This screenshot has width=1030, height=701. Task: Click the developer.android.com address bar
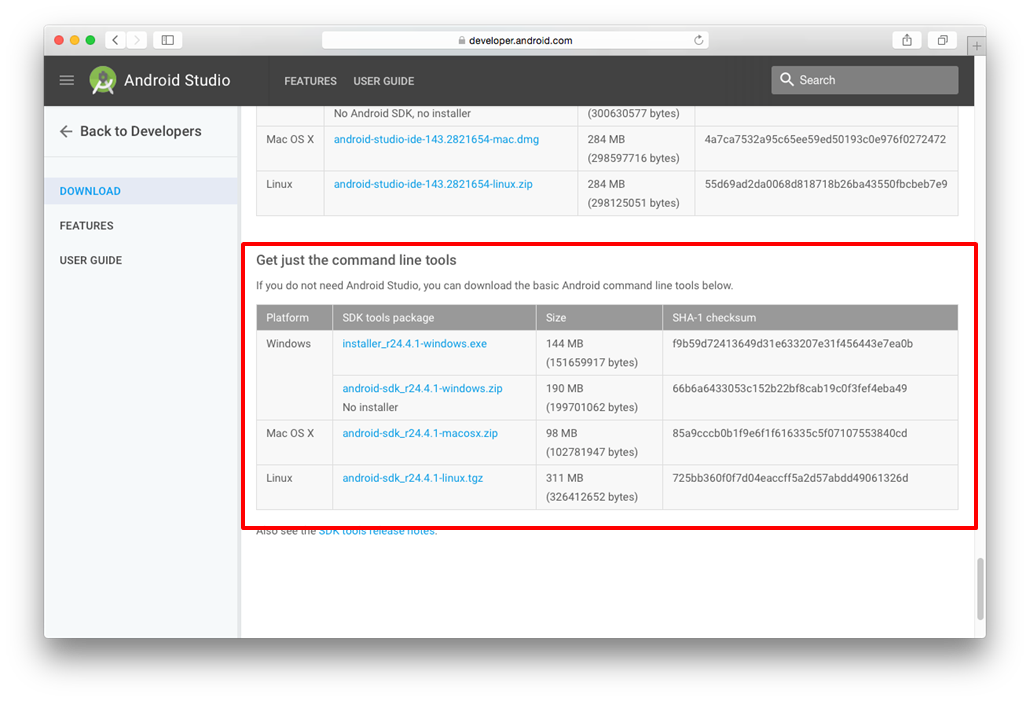point(515,40)
